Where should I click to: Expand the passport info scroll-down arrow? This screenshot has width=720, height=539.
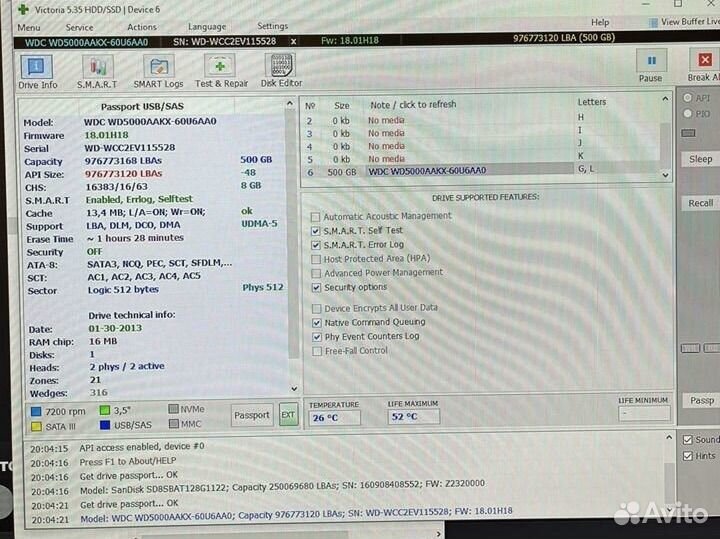[x=293, y=388]
